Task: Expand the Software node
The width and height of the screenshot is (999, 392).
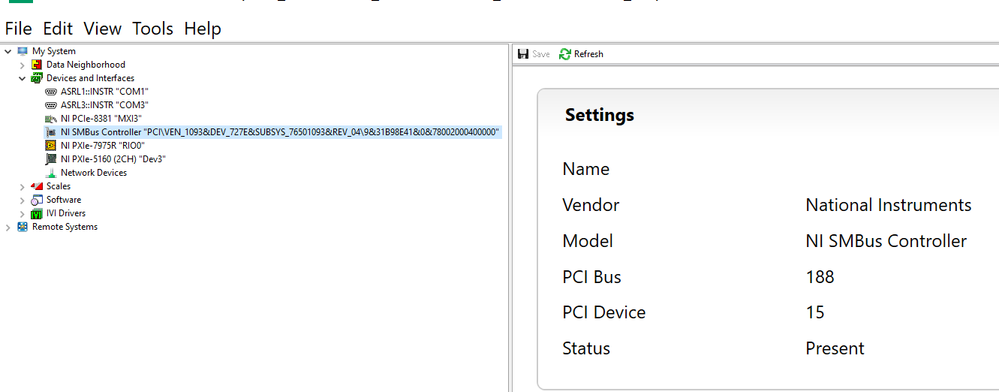Action: (x=22, y=200)
